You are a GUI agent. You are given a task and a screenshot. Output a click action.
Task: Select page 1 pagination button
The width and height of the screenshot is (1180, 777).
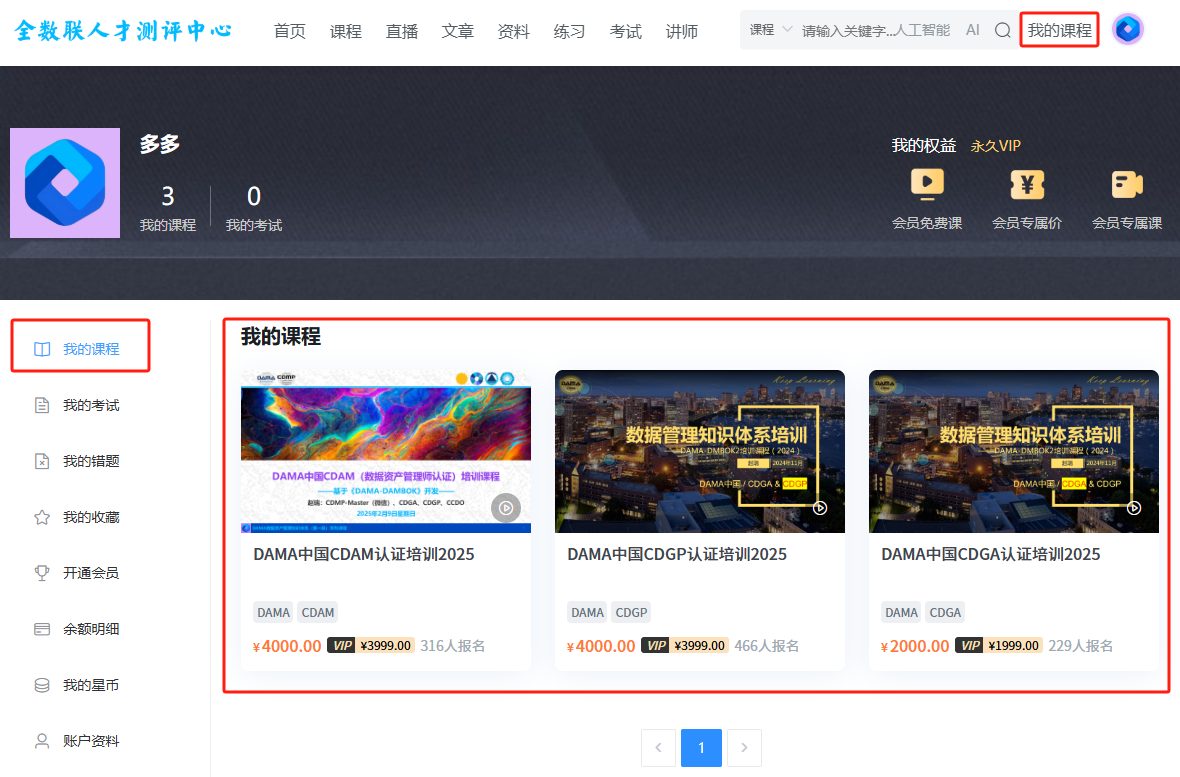pos(701,748)
